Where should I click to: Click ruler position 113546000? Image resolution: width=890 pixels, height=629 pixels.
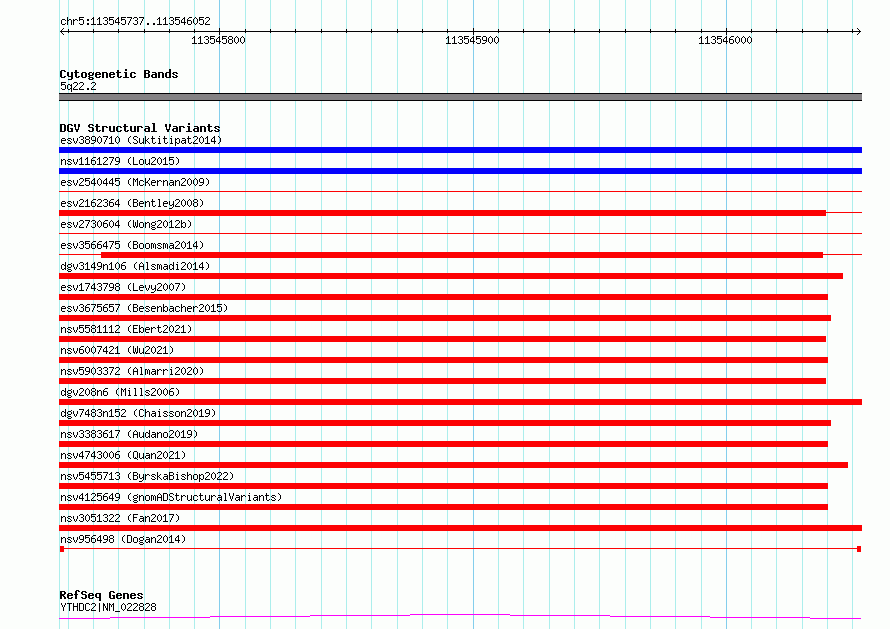coord(725,40)
